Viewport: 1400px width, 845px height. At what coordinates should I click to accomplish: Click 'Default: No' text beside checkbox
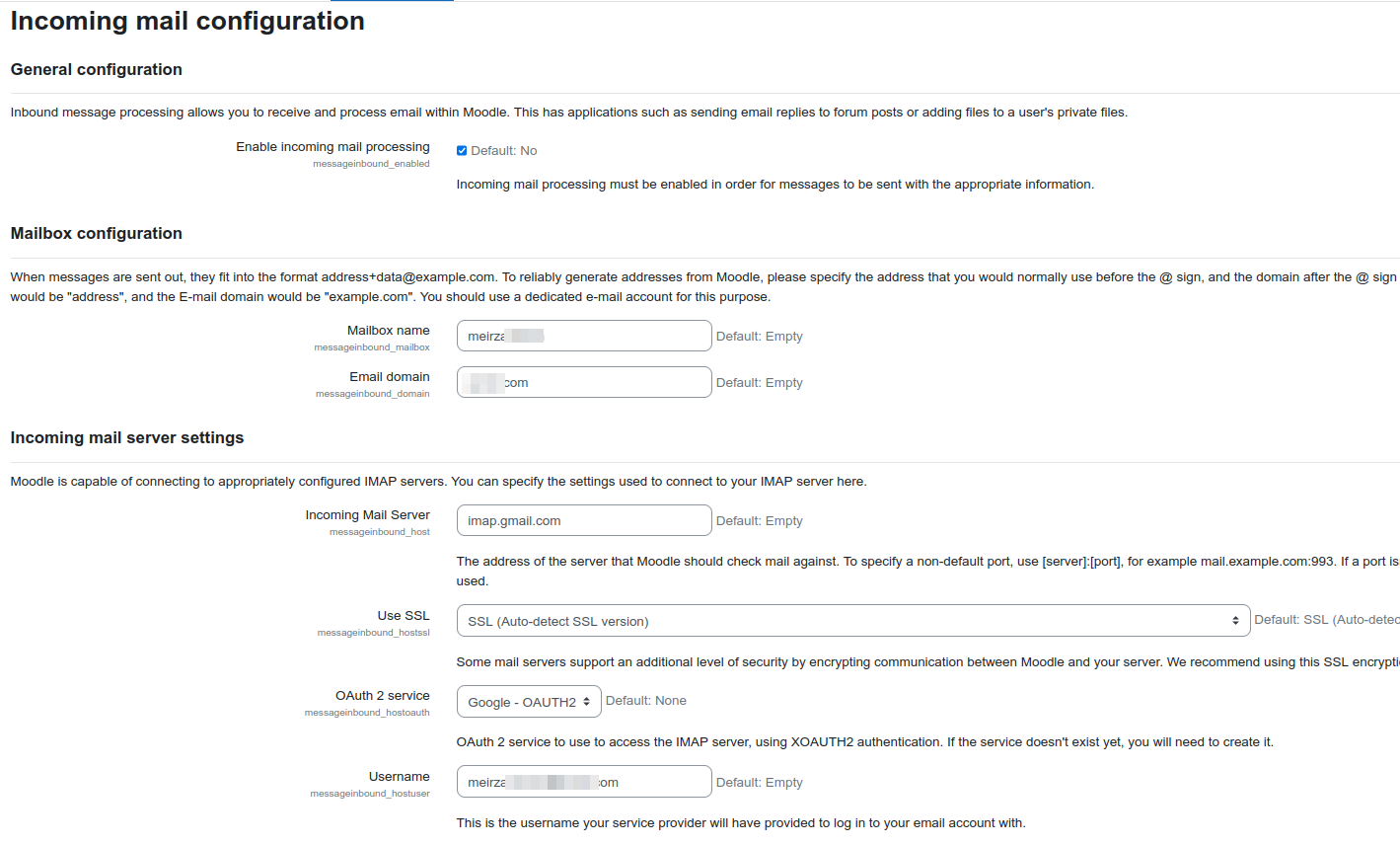[x=504, y=151]
